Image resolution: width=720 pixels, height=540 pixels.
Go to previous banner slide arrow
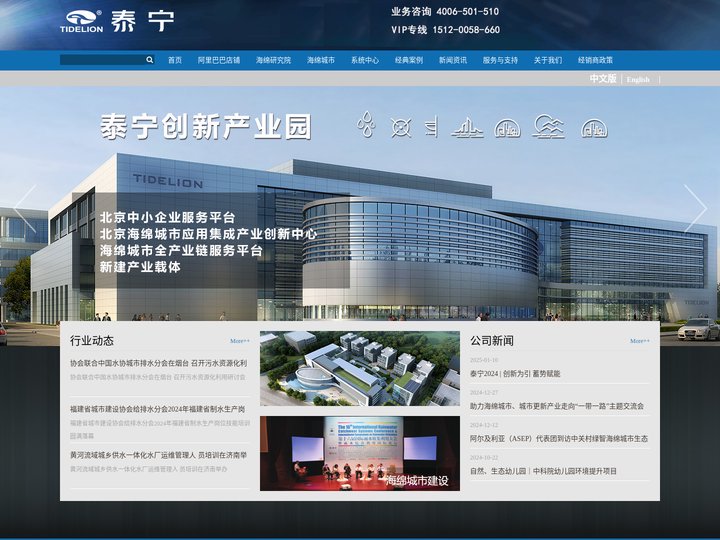click(x=25, y=208)
